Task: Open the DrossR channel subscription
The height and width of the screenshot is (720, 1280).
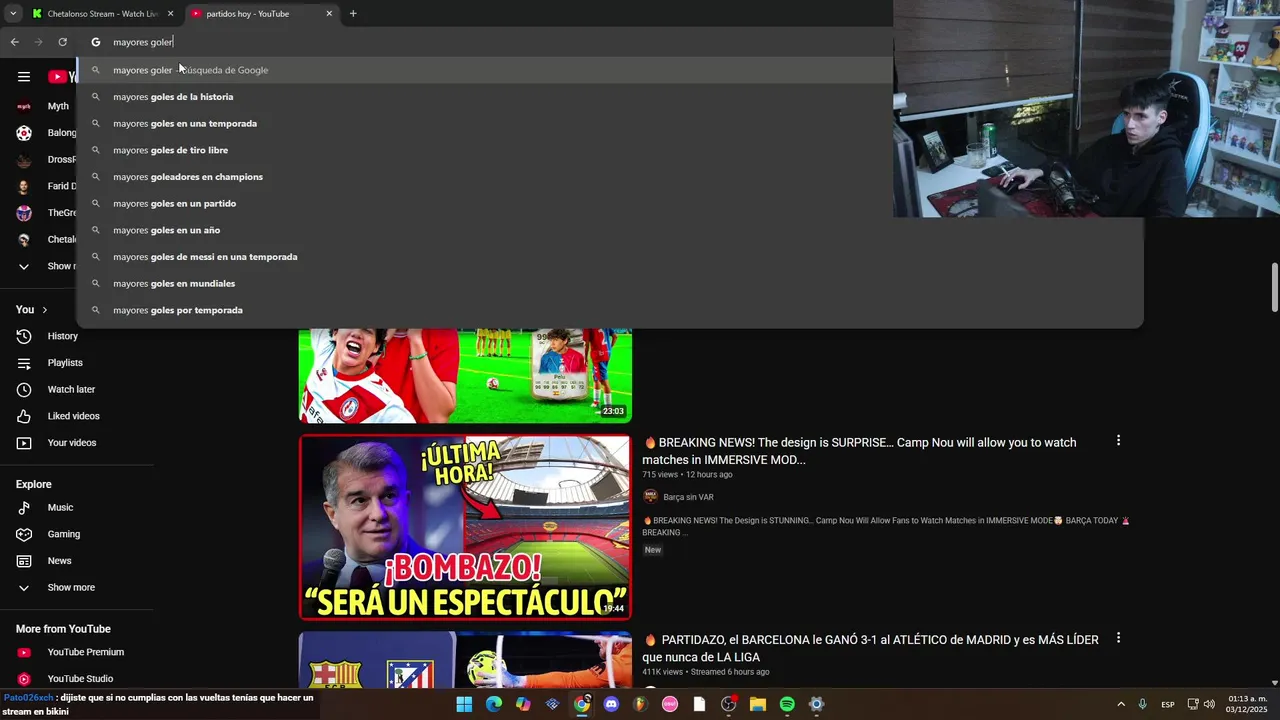Action: pos(45,160)
